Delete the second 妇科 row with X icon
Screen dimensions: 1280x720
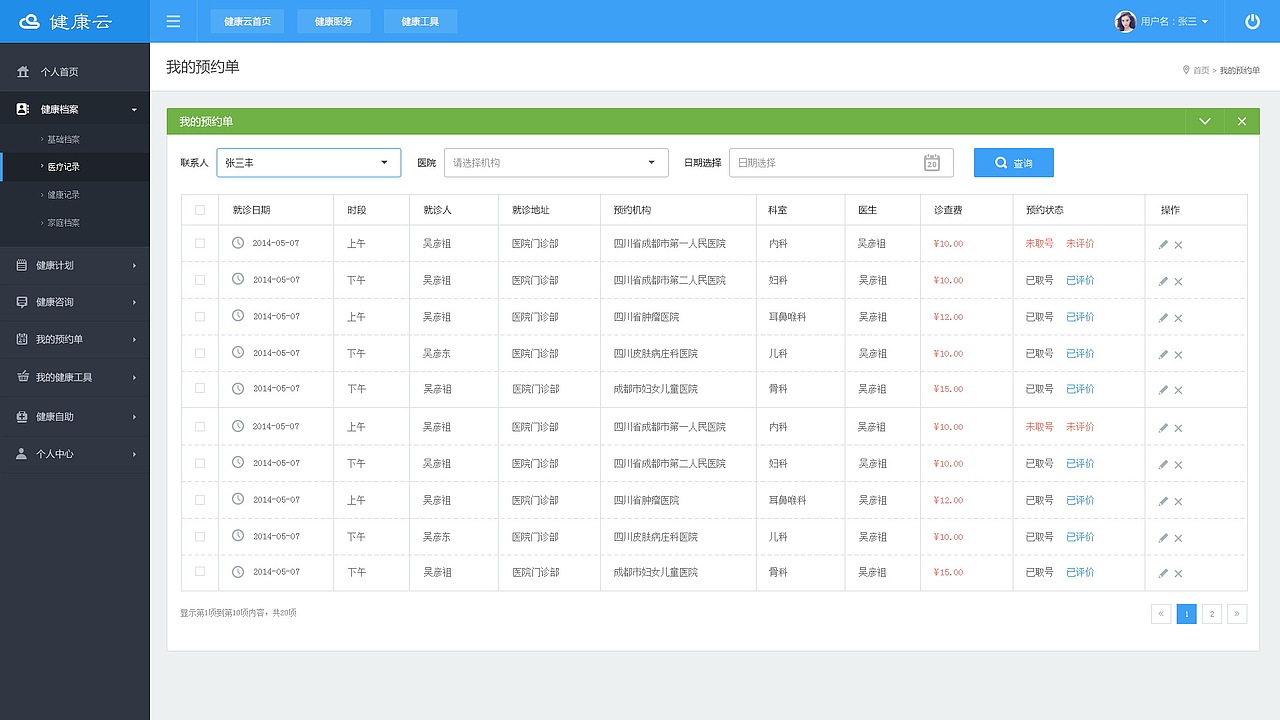tap(1178, 465)
